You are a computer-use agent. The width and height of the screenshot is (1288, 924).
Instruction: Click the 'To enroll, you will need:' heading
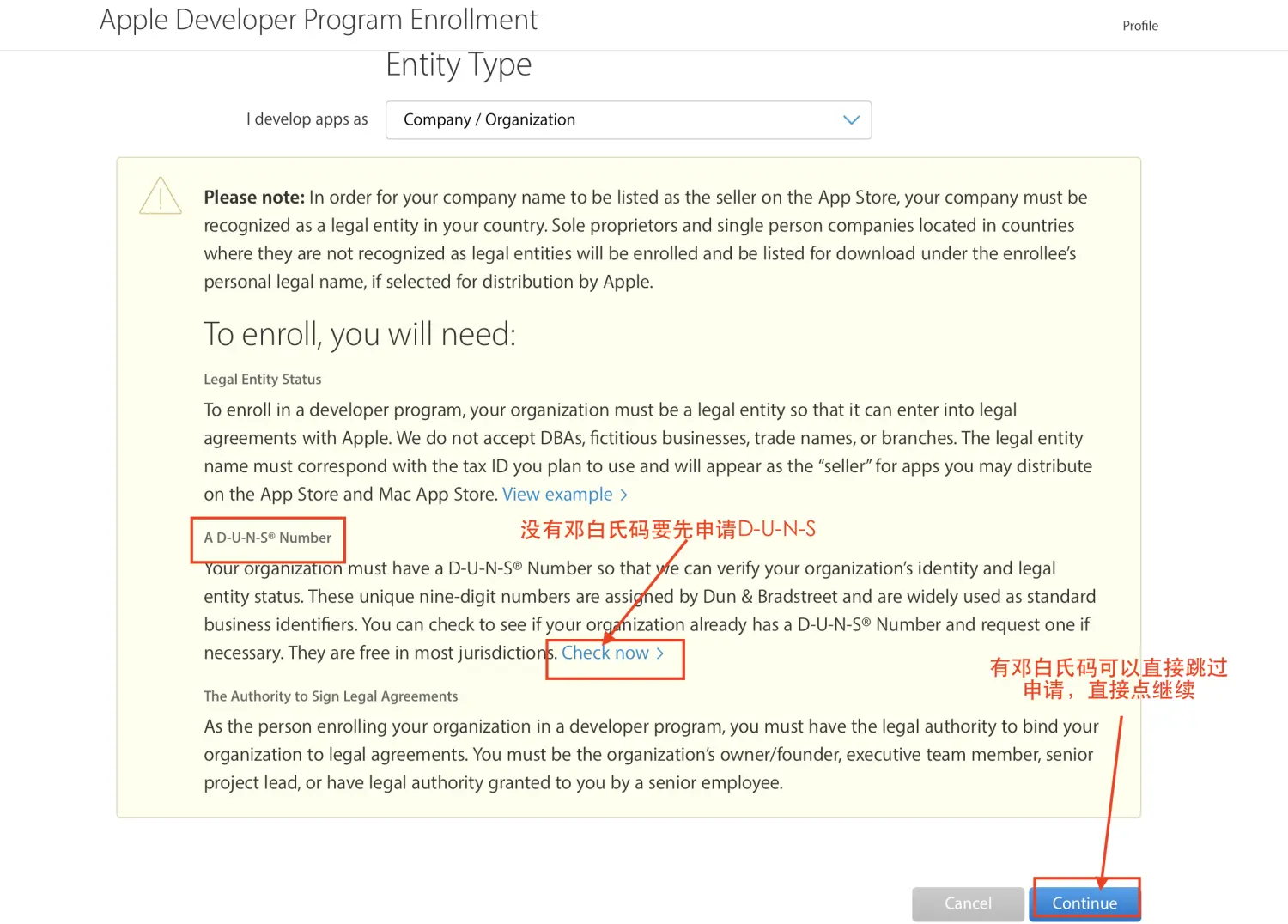click(x=360, y=335)
